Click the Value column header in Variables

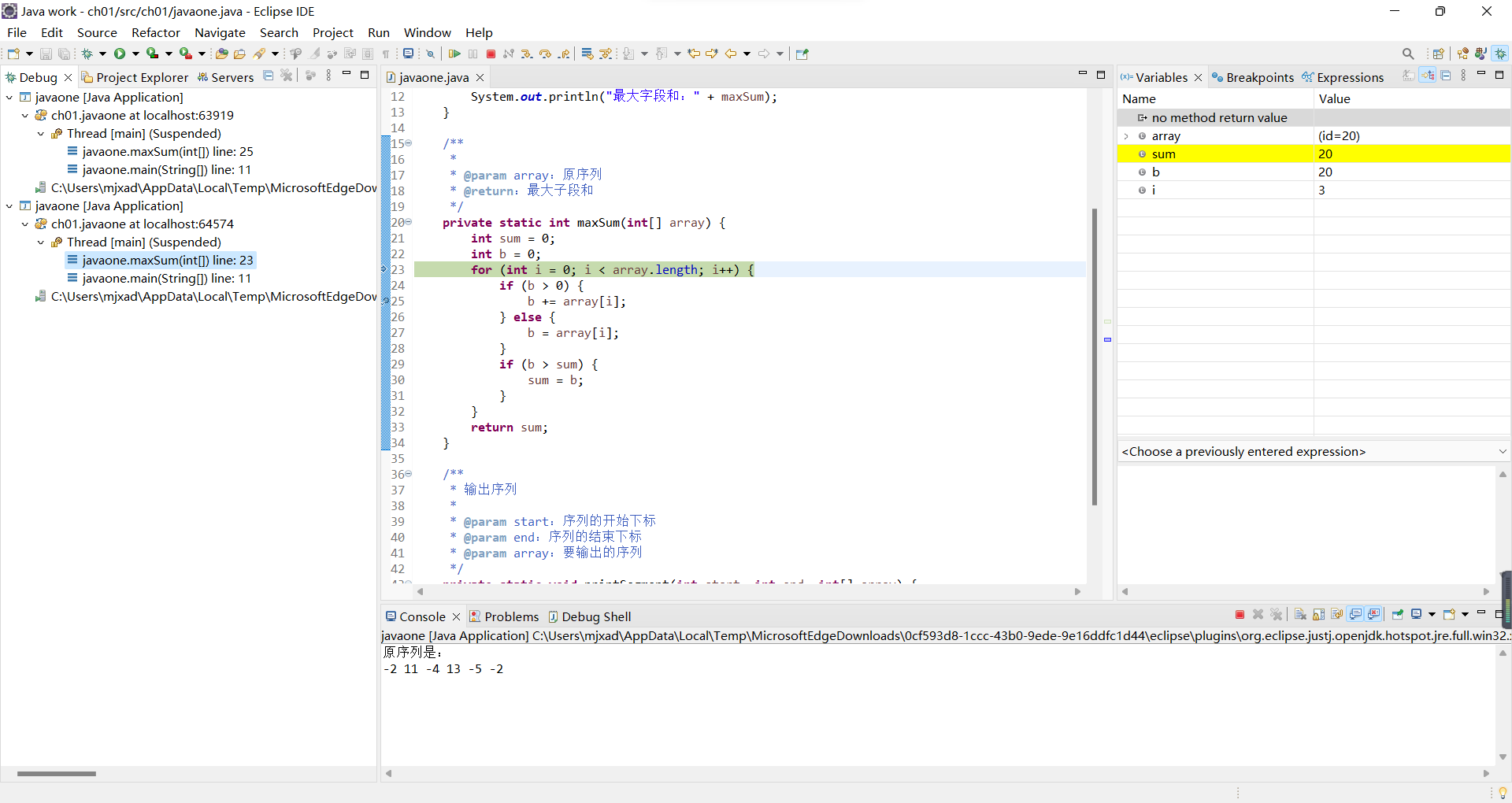1412,99
